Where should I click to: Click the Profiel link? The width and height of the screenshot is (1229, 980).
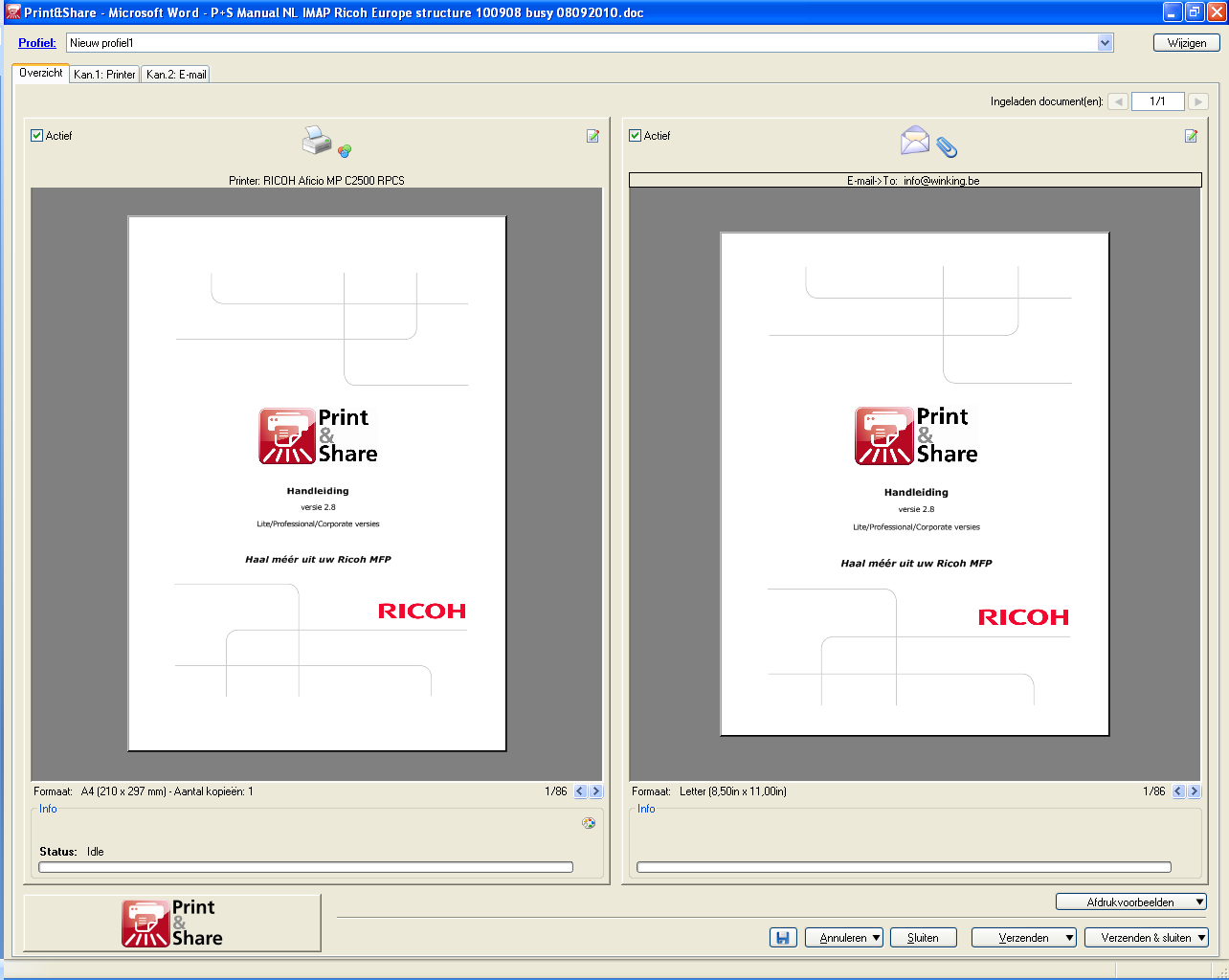37,43
